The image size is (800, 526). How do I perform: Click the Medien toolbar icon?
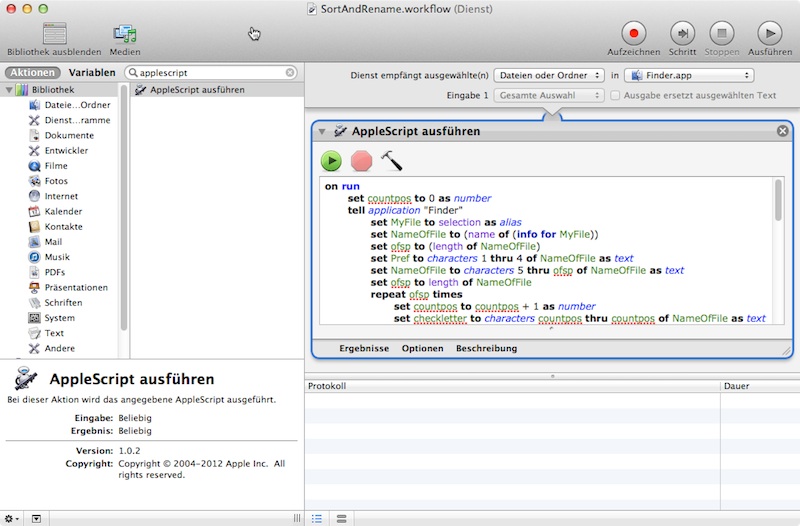(125, 33)
